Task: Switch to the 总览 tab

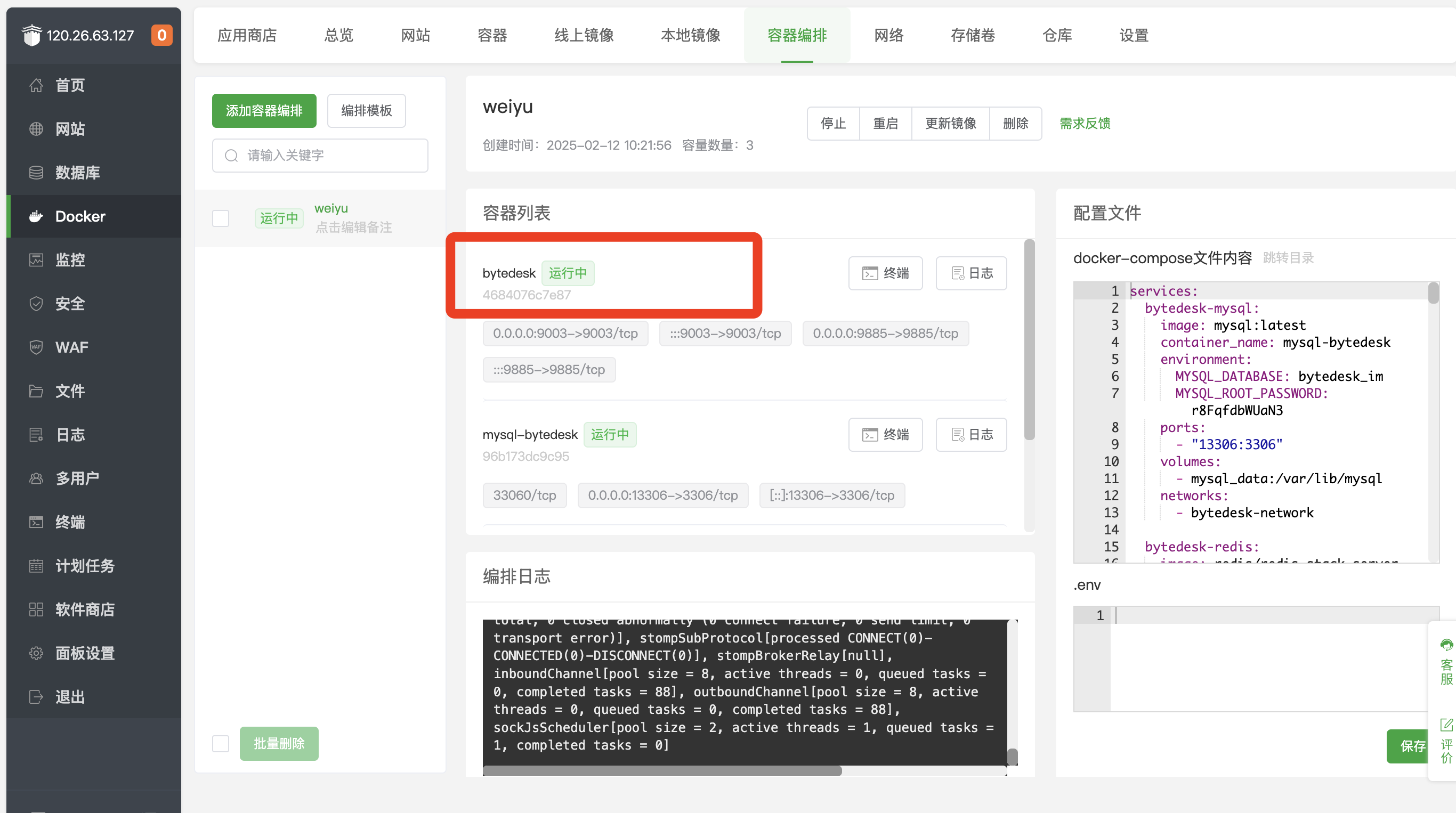Action: tap(338, 35)
